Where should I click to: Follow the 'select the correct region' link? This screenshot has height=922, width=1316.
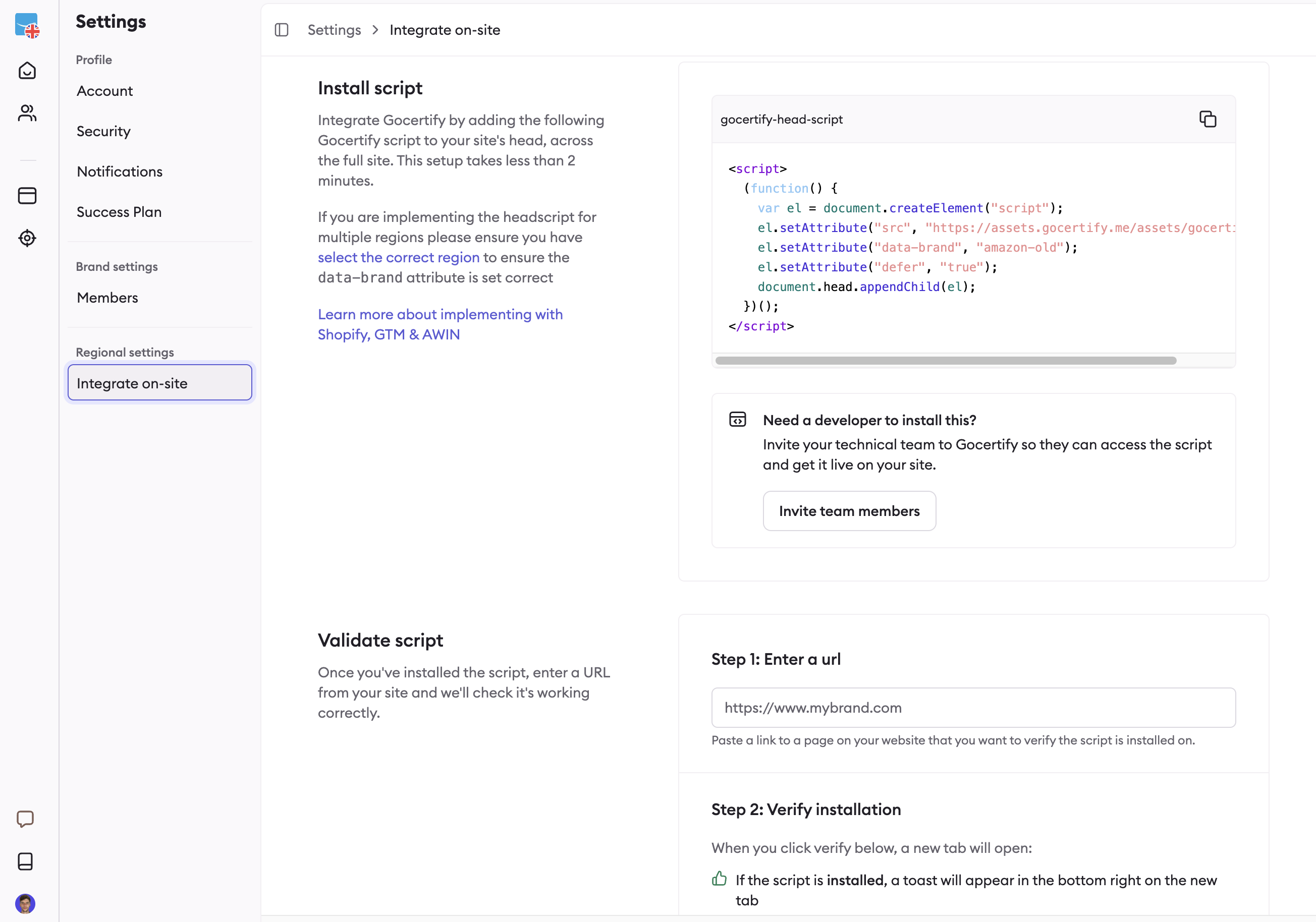[x=398, y=257]
